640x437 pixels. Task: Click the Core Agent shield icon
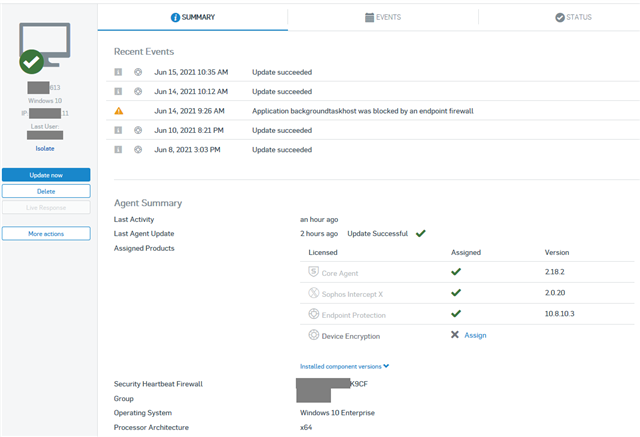pyautogui.click(x=313, y=272)
